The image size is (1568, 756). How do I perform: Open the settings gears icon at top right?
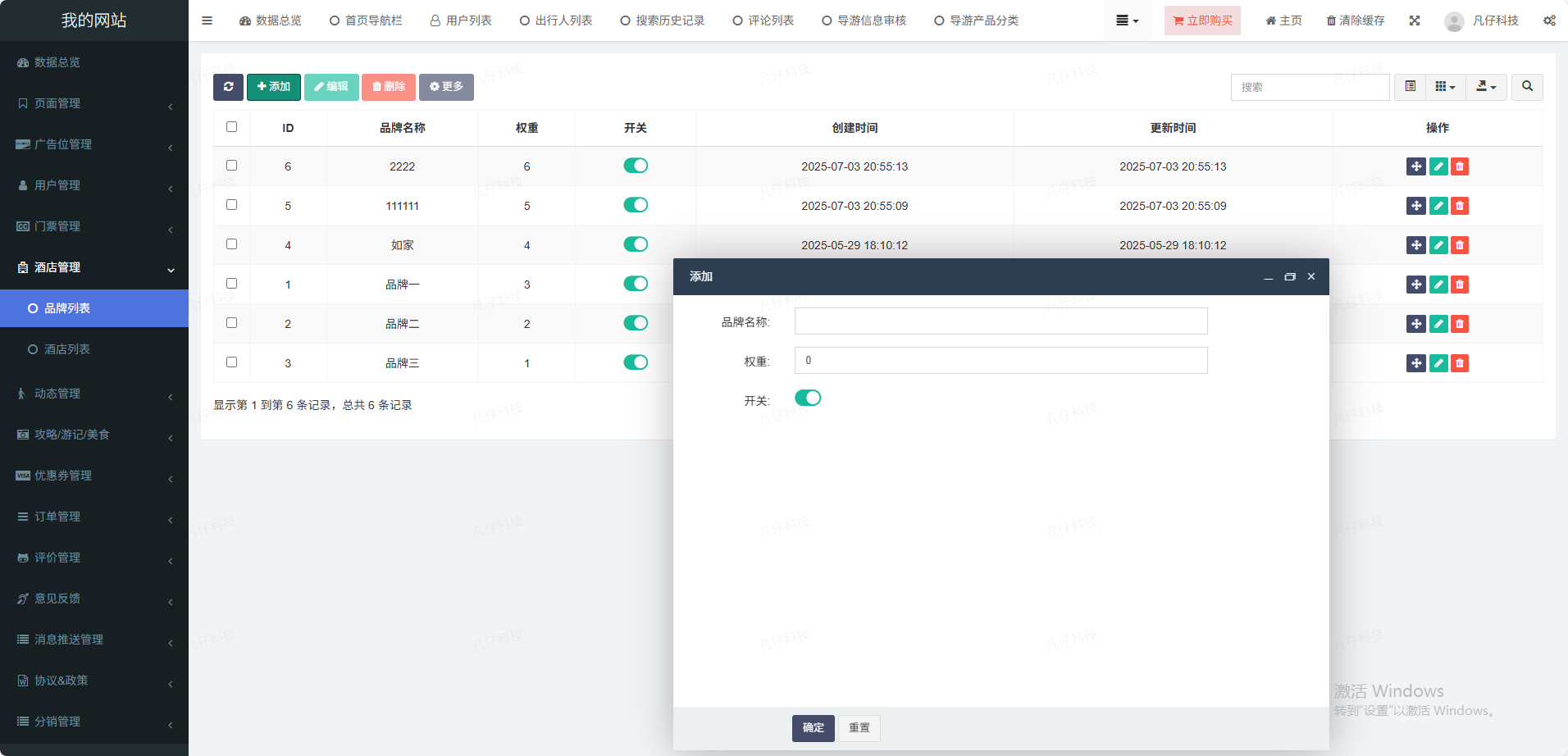point(1549,20)
